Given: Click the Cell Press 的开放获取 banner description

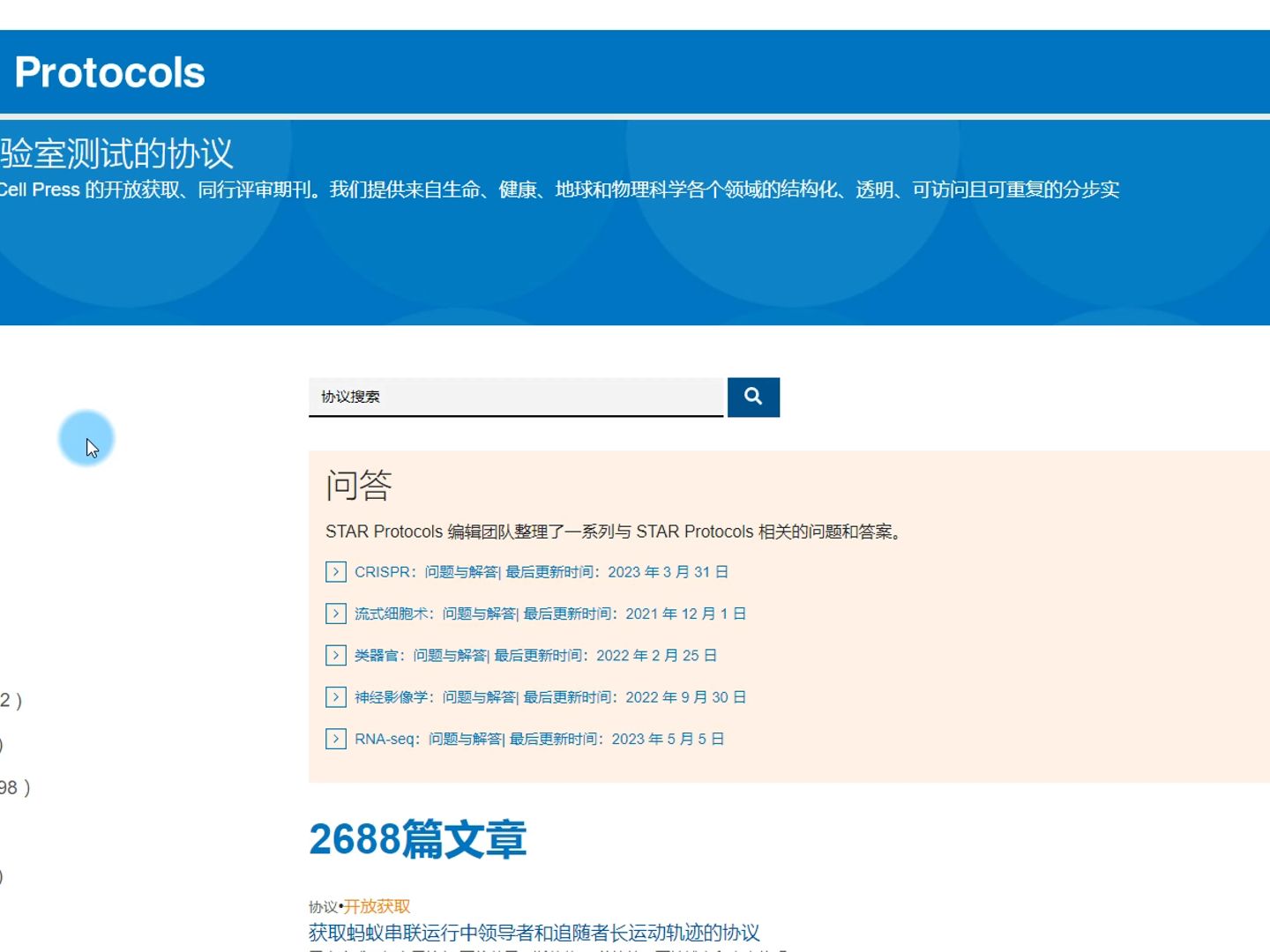Looking at the screenshot, I should (559, 190).
